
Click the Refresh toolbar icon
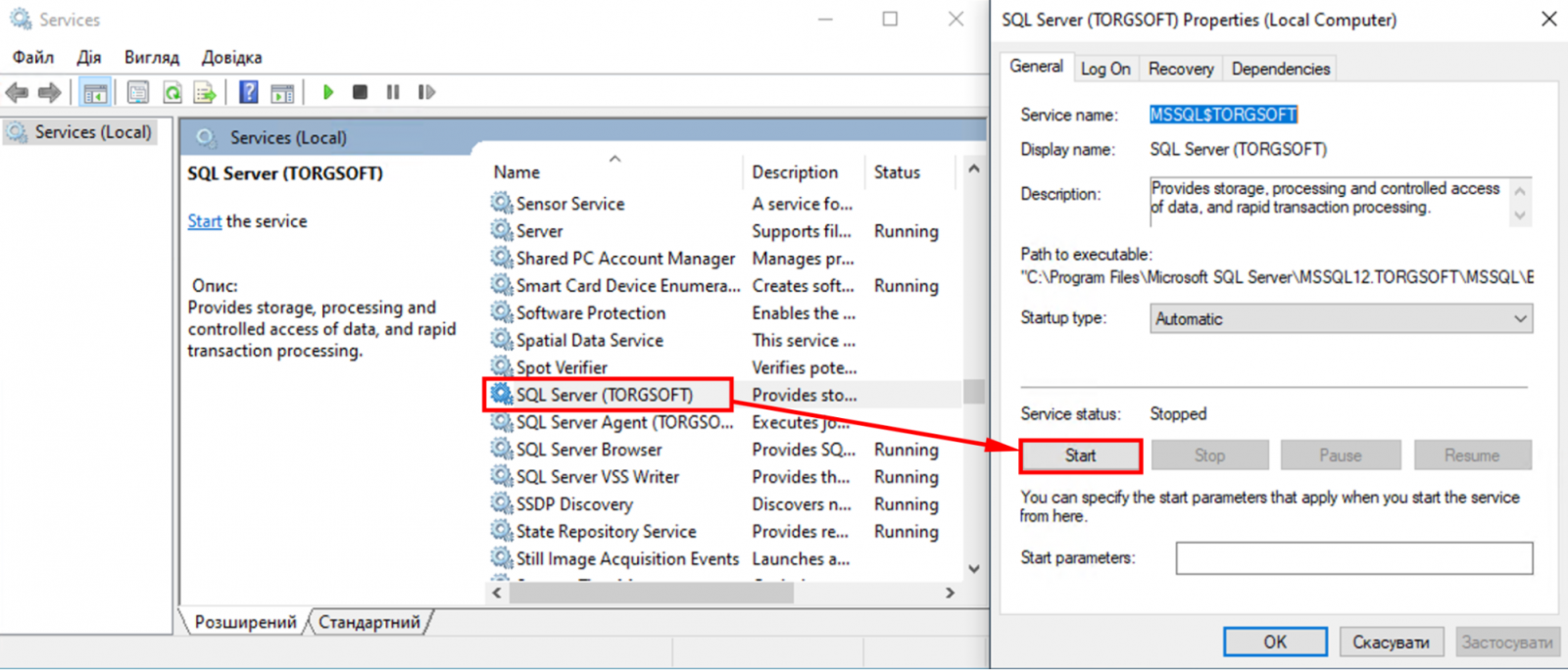[172, 93]
